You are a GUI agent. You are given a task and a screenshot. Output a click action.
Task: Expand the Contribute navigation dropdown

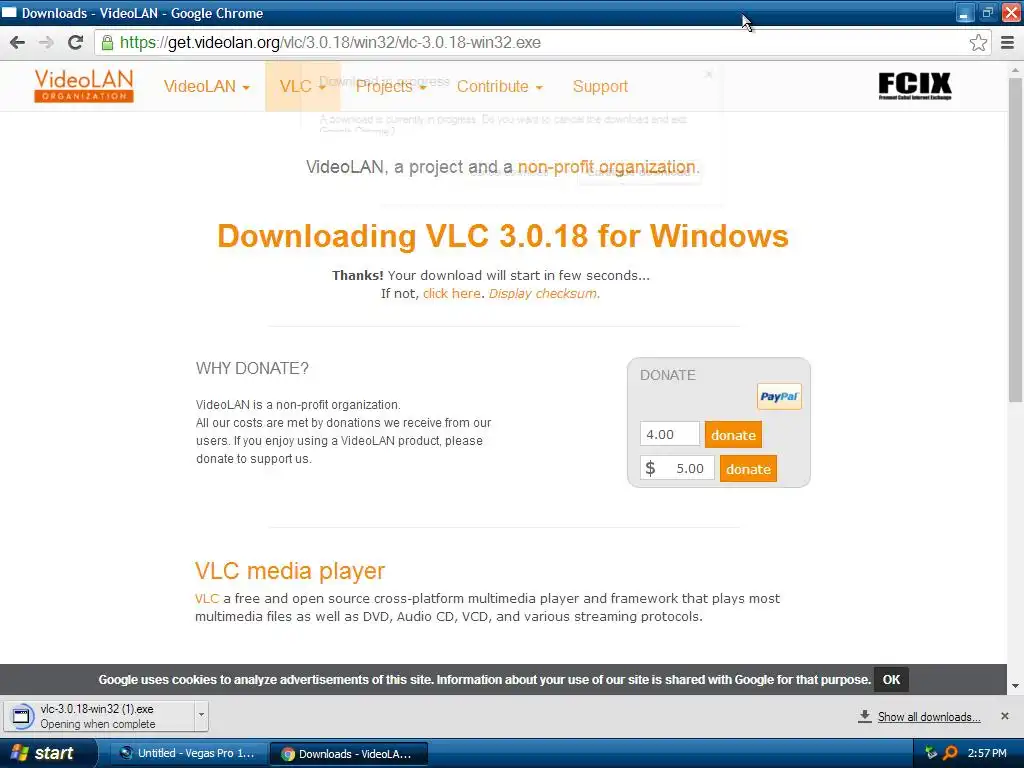[500, 86]
